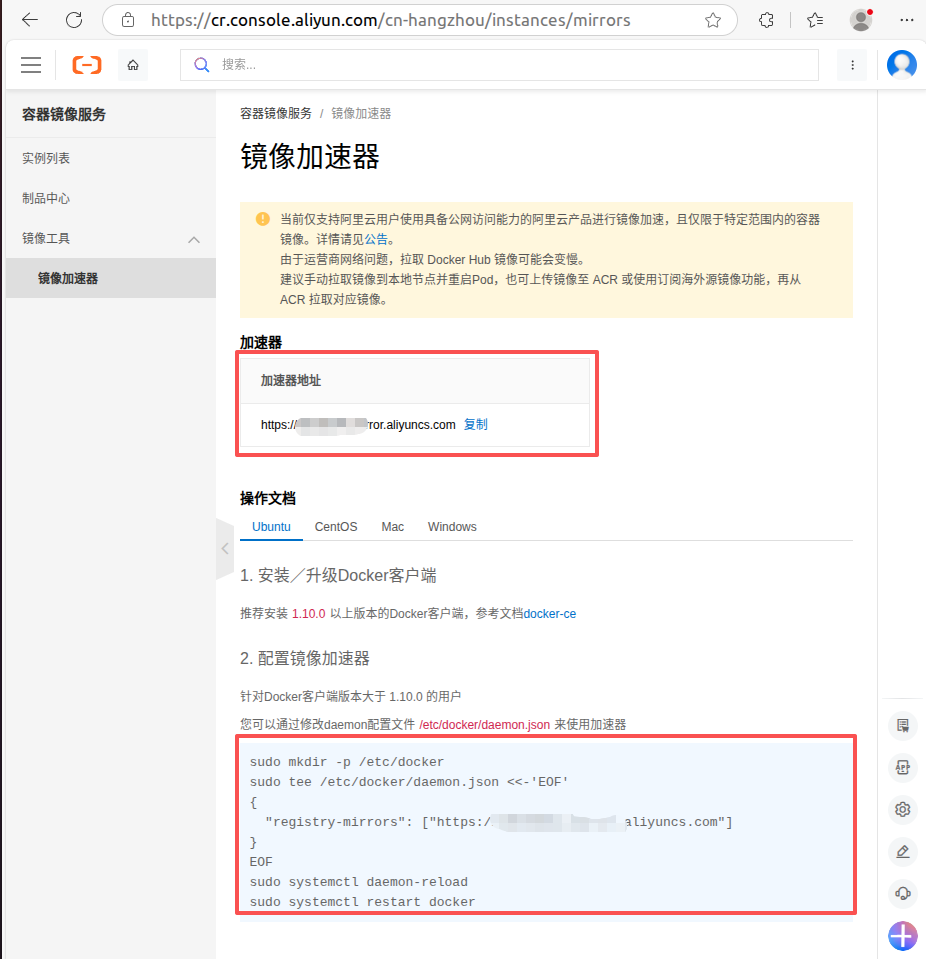This screenshot has width=926, height=959.
Task: Collapse the 镜像工具 menu chevron
Action: (x=194, y=240)
